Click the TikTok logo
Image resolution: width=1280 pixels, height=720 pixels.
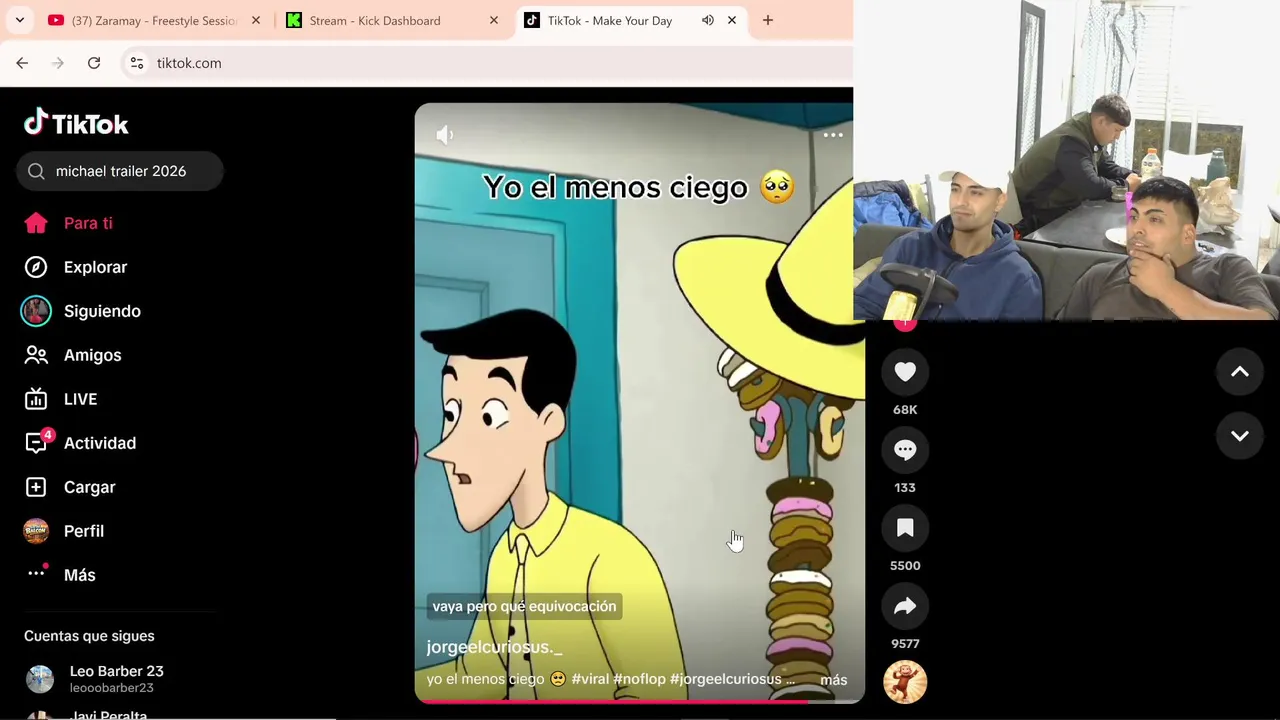[76, 123]
